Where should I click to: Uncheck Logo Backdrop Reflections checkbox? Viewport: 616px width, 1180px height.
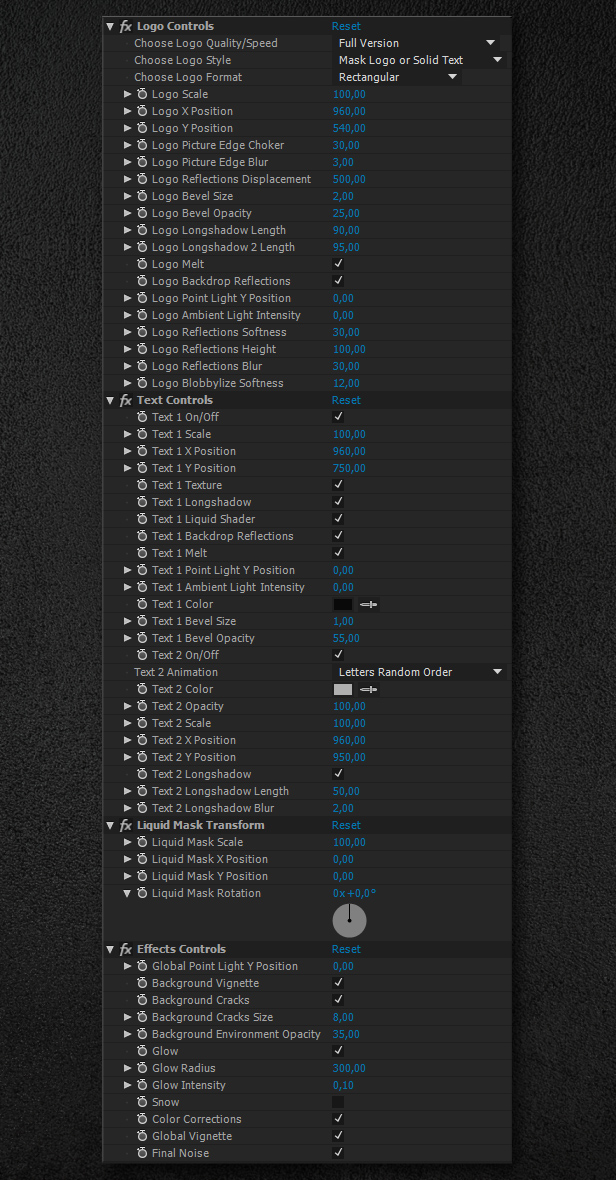(338, 281)
